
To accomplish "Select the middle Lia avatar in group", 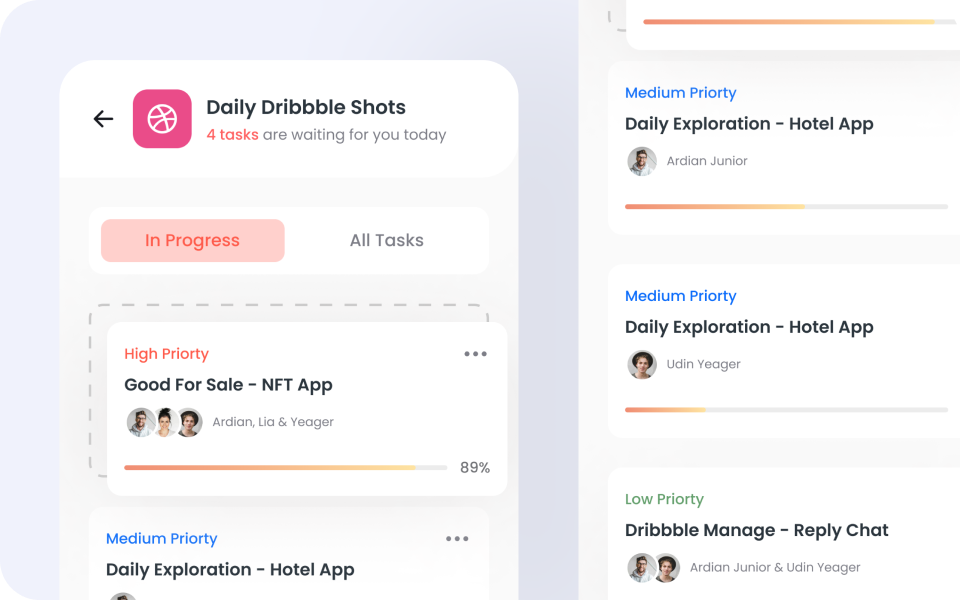I will 164,422.
